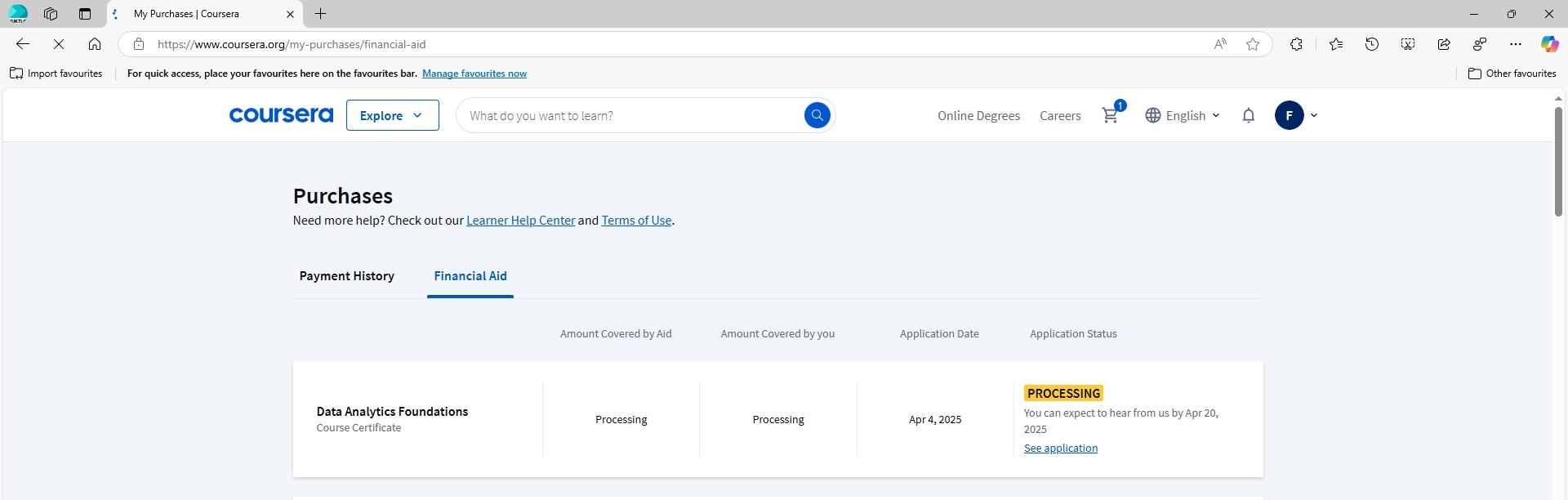Select the My Purchases | Coursera browser tab
The image size is (1568, 500).
click(204, 14)
